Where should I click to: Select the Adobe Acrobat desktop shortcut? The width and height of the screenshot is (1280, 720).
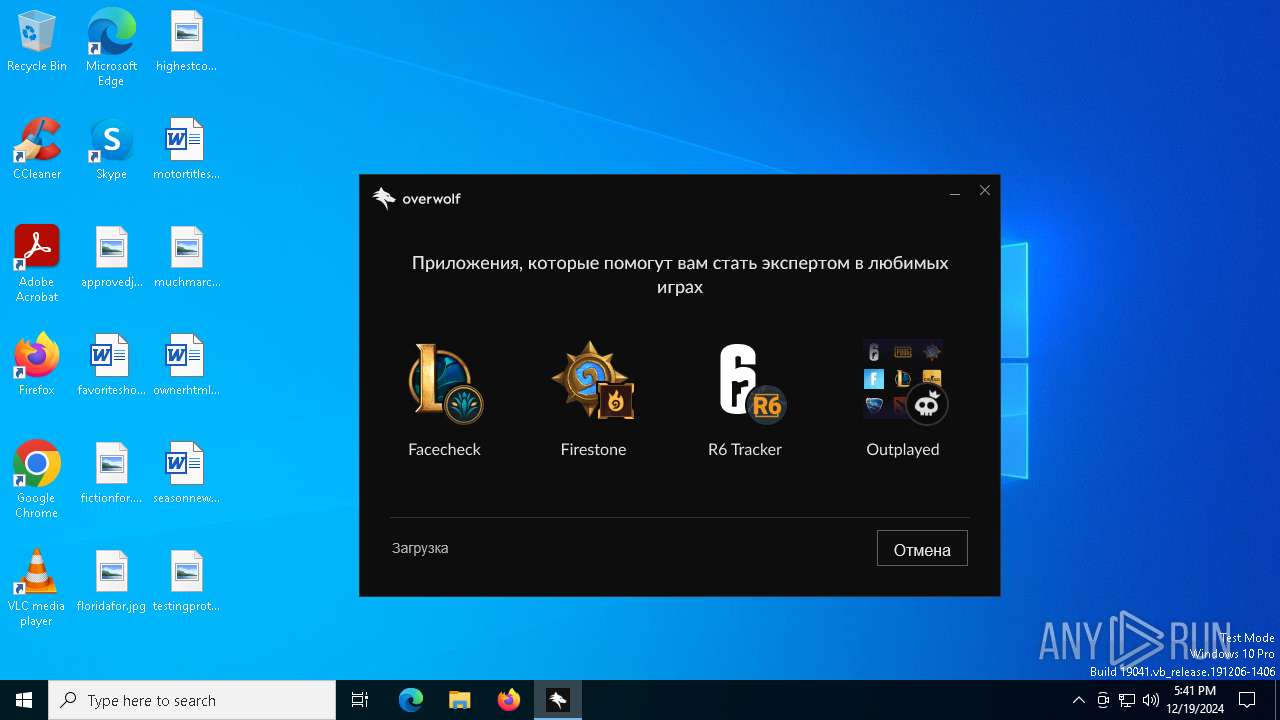37,264
